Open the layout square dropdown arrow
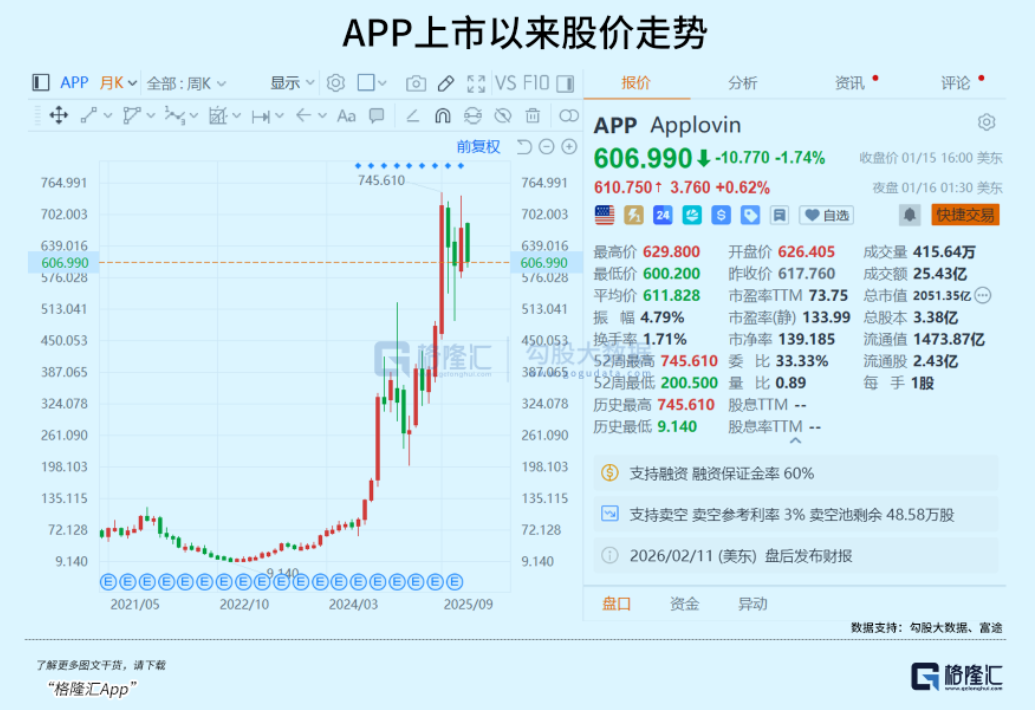 point(382,83)
